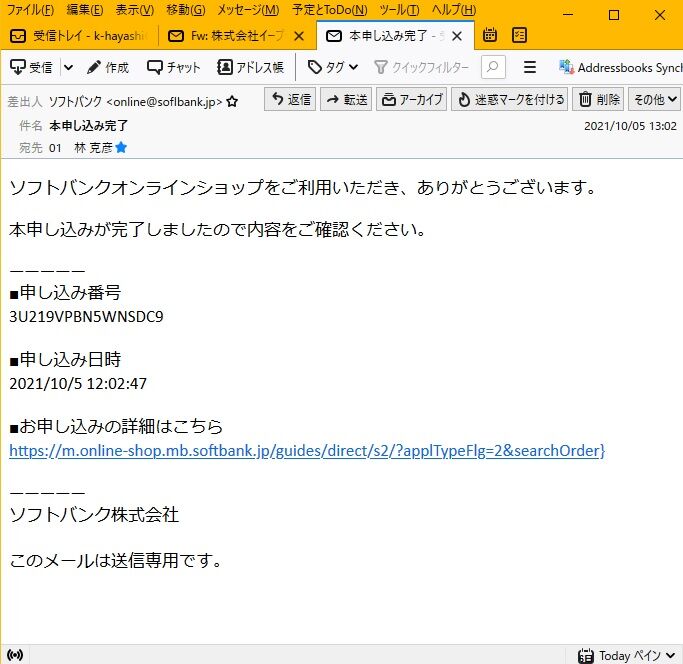
Task: Click the online status icon in status bar
Action: coord(15,655)
